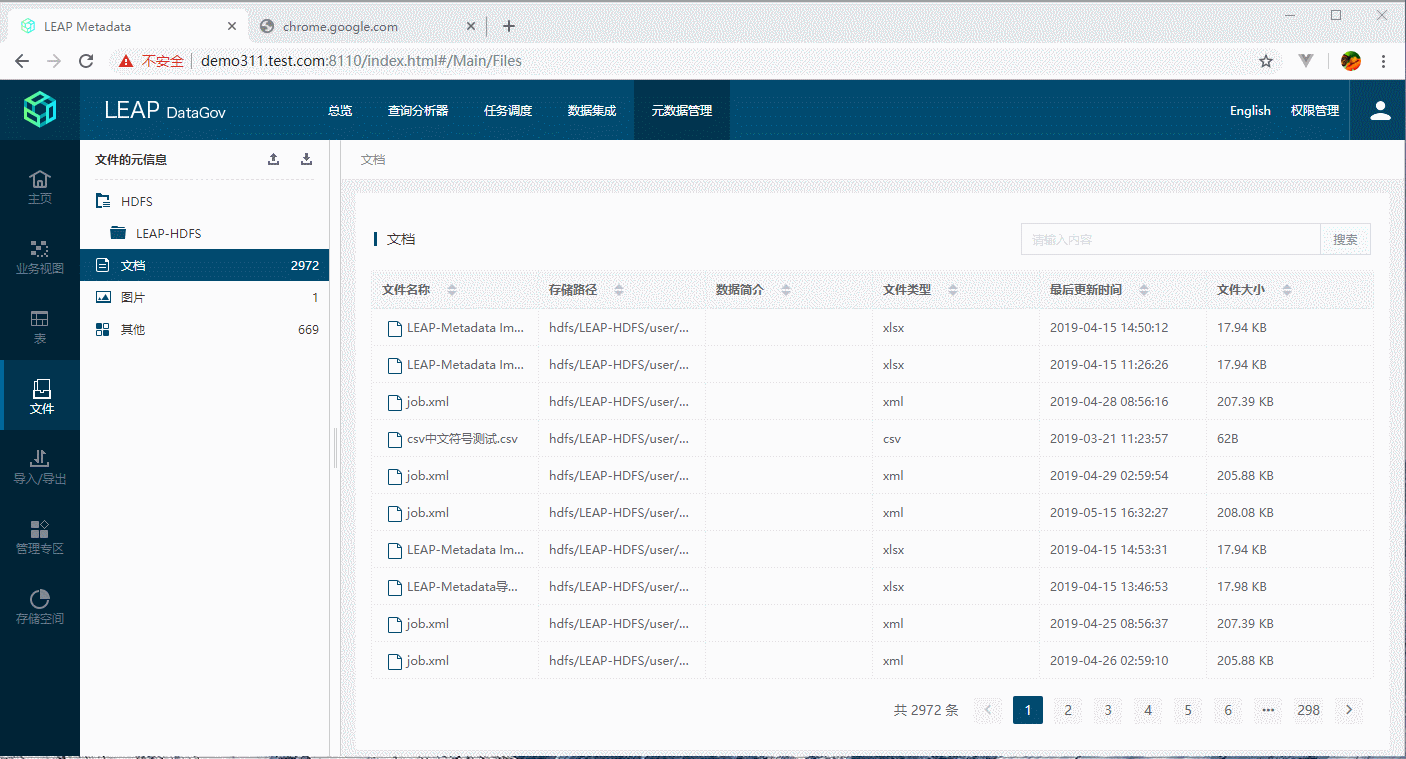The height and width of the screenshot is (759, 1406).
Task: Open csv中文符号测试.csv file name
Action: pos(462,439)
